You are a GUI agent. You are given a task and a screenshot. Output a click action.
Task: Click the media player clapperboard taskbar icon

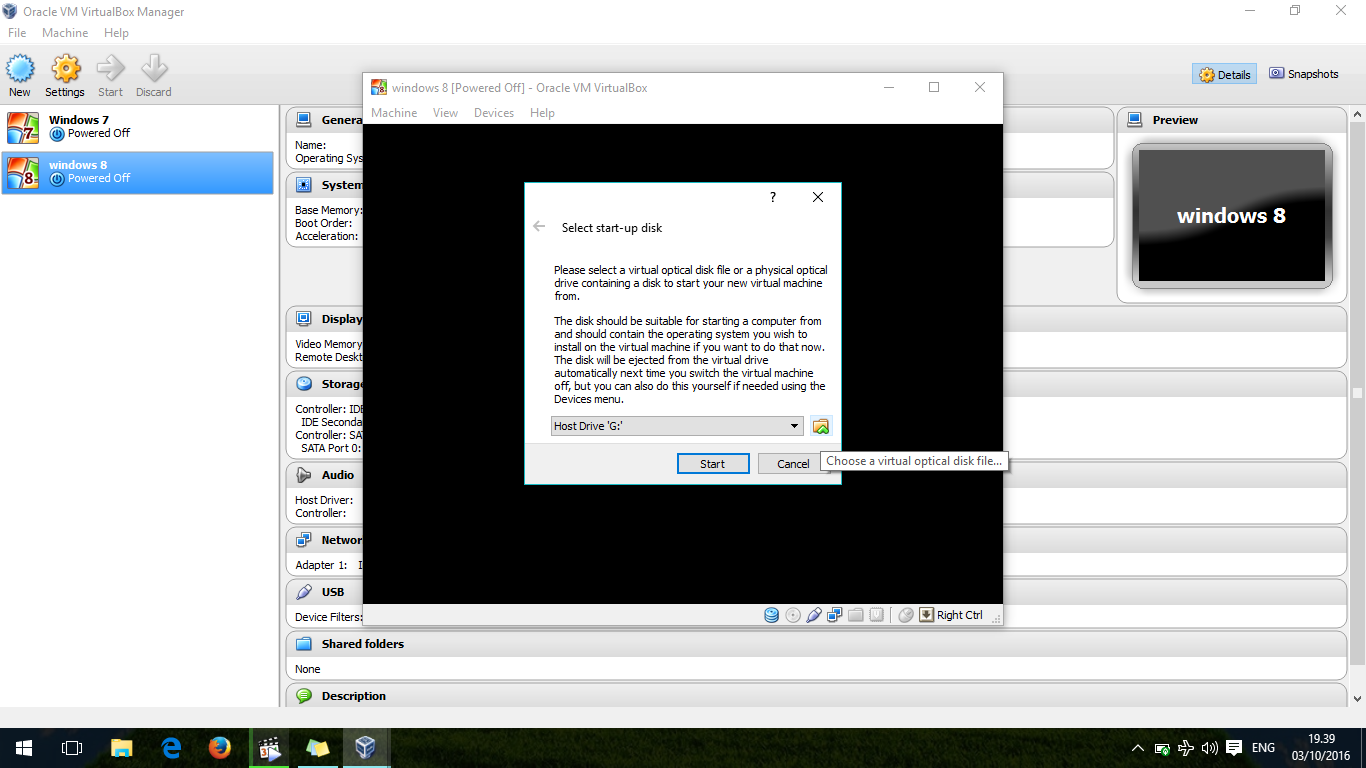[x=269, y=748]
